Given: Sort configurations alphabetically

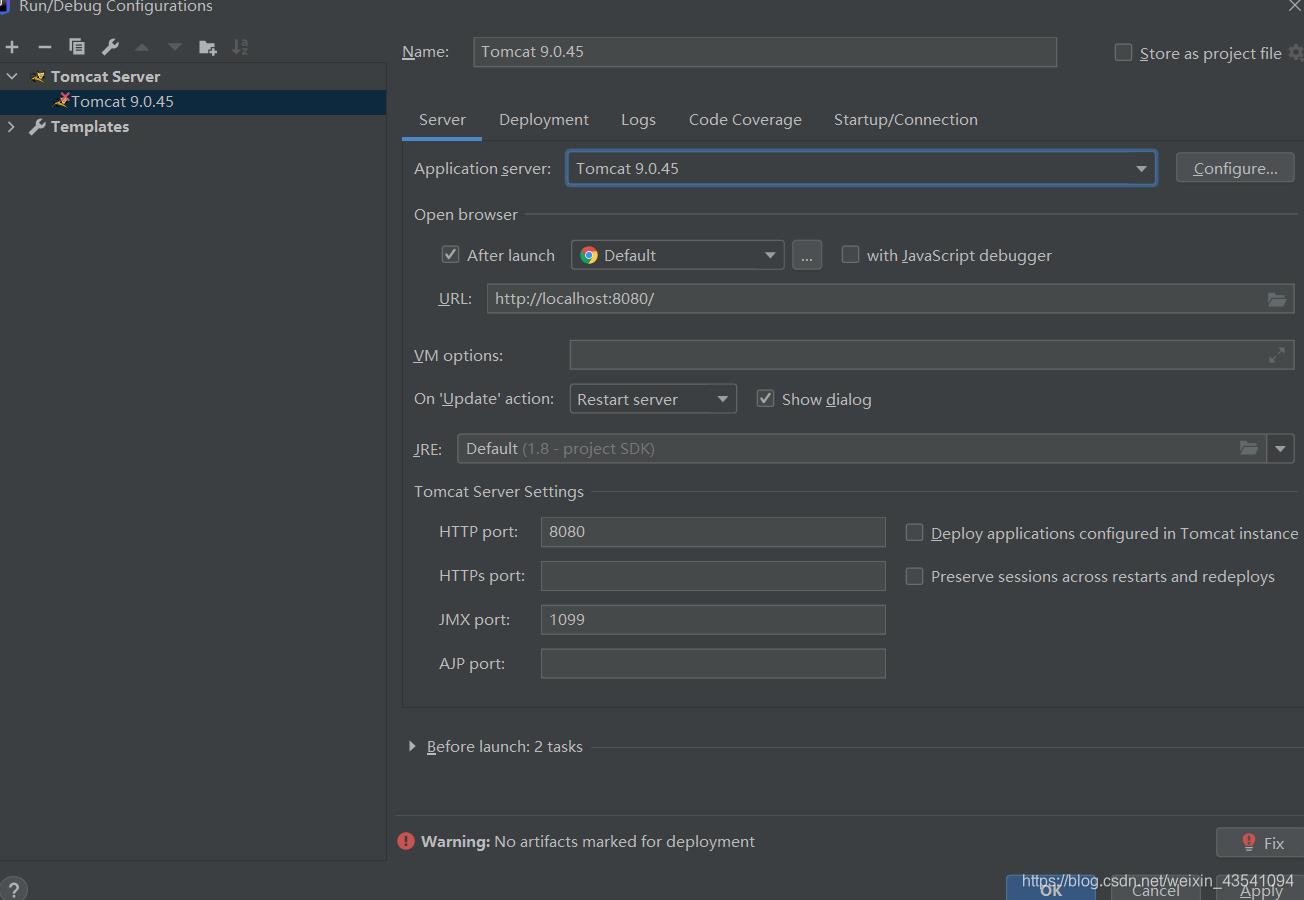Looking at the screenshot, I should (x=240, y=47).
